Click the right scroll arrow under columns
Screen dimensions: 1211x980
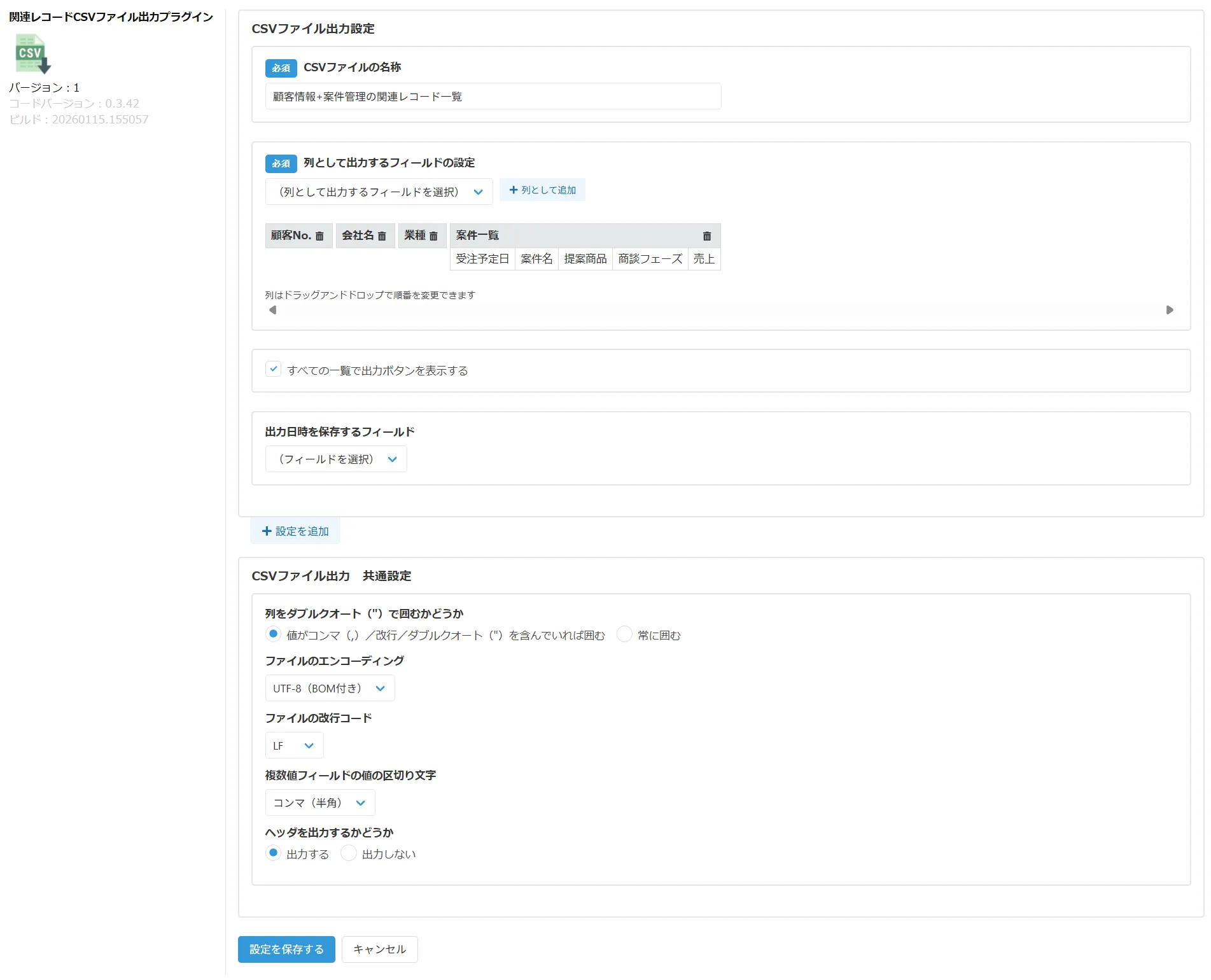(1170, 310)
